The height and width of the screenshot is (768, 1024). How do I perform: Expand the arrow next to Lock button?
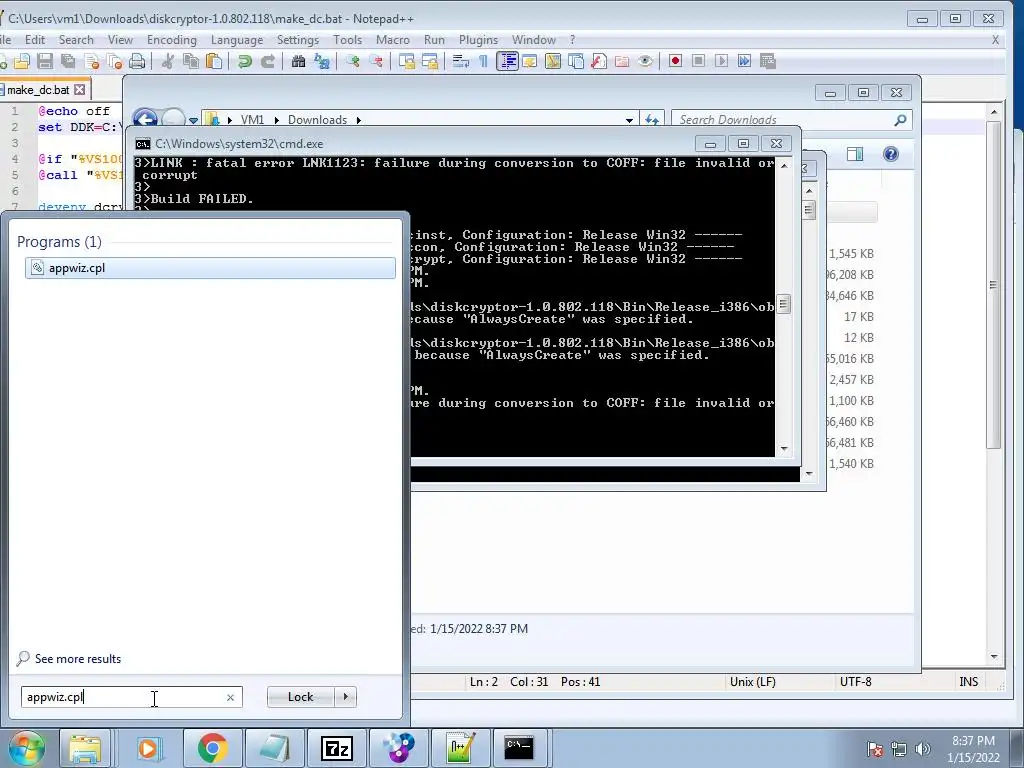click(345, 697)
